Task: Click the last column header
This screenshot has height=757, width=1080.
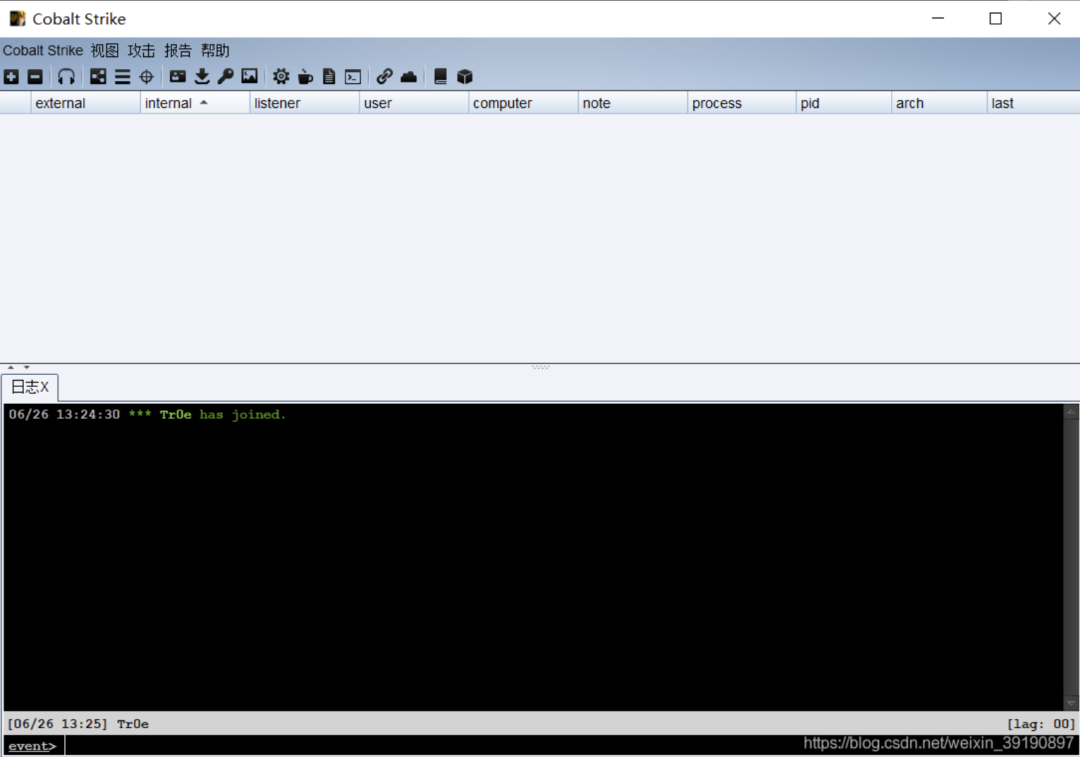Action: click(1034, 103)
